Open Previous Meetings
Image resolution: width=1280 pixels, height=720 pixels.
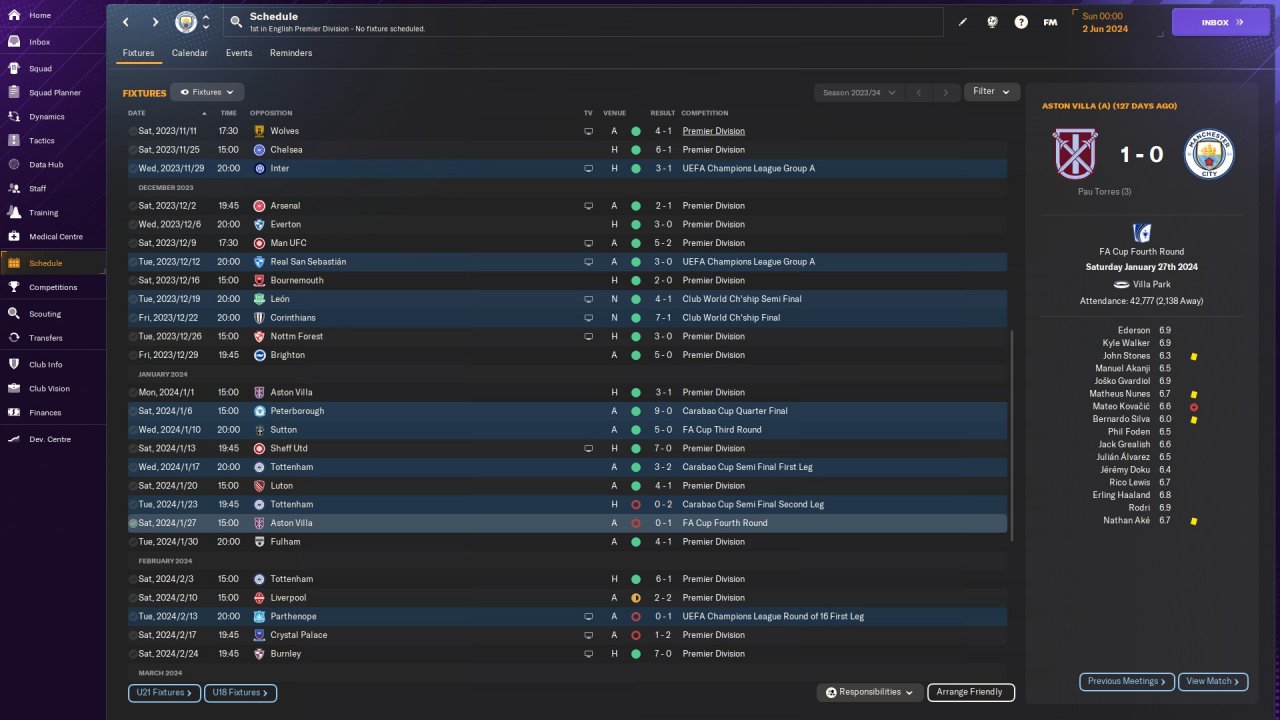(1127, 682)
